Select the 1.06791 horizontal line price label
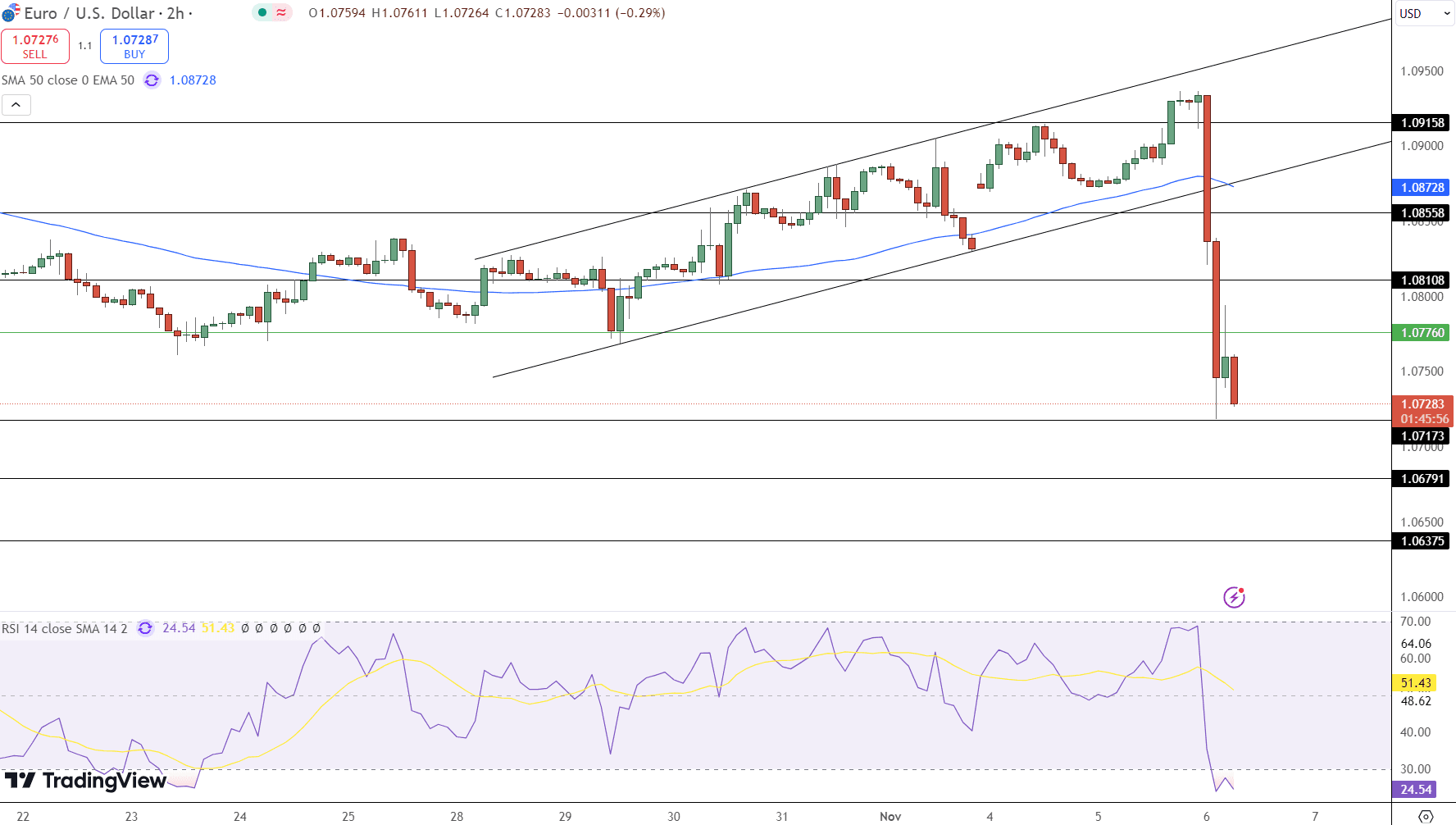Screen dimensions: 1456x825 click(1421, 479)
